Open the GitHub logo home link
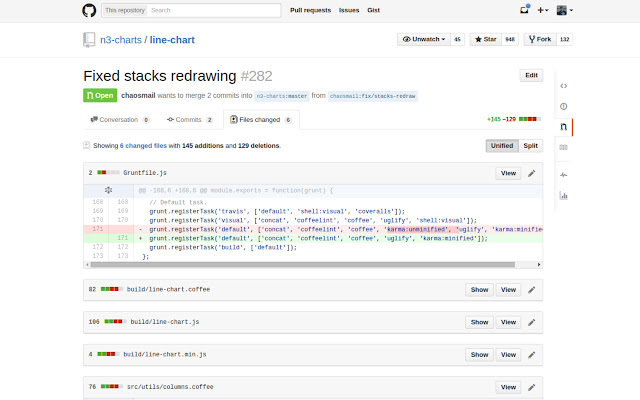The height and width of the screenshot is (400, 640). pos(89,10)
